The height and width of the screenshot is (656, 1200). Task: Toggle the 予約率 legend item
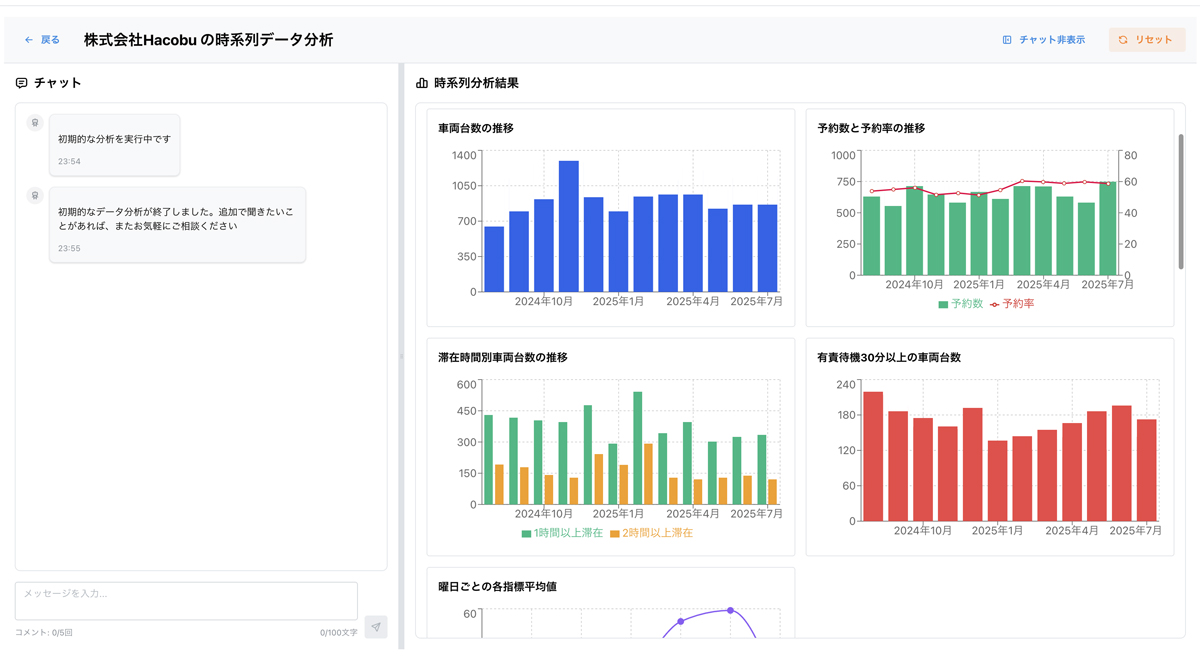pos(1012,304)
